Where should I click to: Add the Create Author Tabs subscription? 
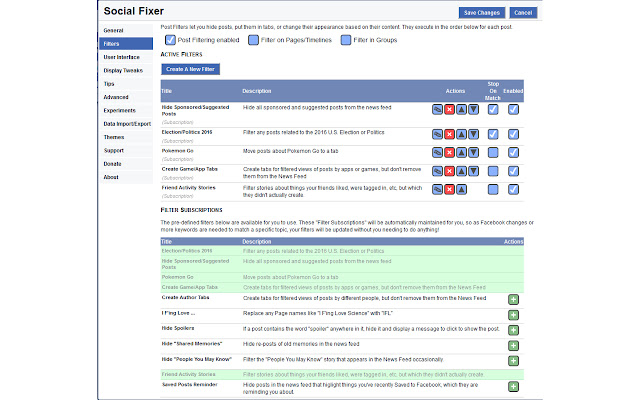[513, 299]
